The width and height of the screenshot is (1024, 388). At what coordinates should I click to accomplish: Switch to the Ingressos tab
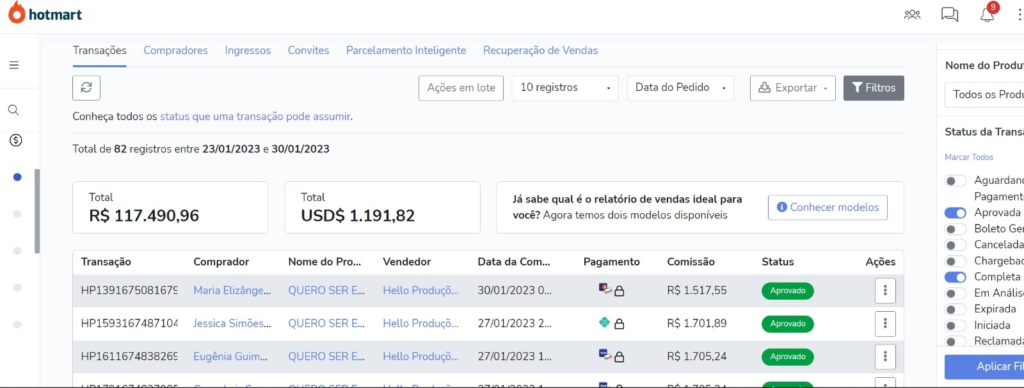tap(248, 50)
